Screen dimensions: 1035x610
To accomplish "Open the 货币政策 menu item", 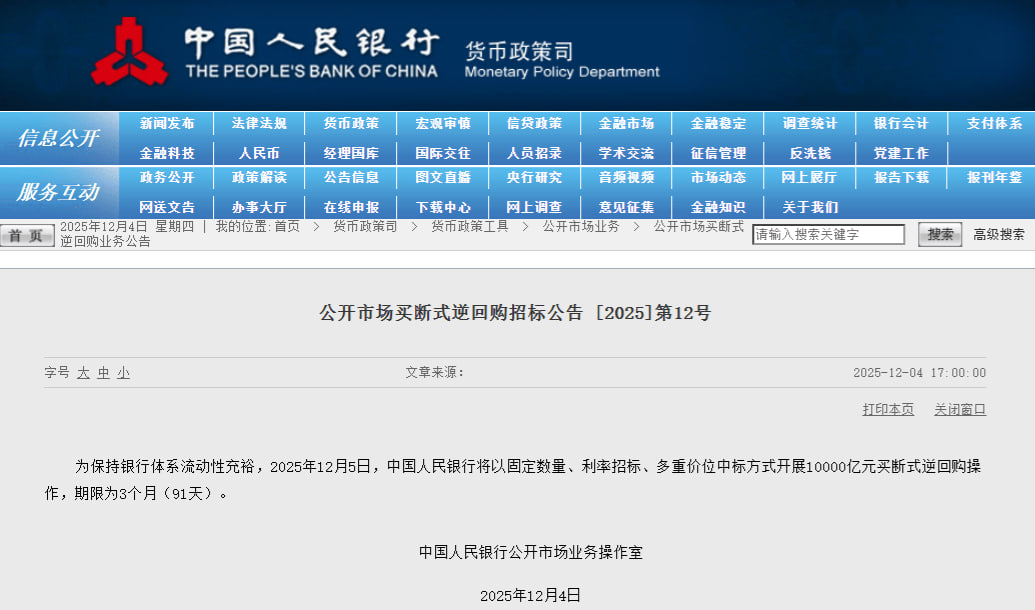I will click(x=351, y=123).
